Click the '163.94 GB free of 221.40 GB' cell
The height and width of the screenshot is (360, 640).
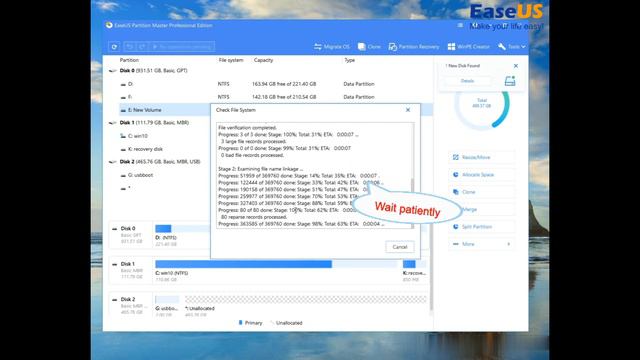pos(284,84)
